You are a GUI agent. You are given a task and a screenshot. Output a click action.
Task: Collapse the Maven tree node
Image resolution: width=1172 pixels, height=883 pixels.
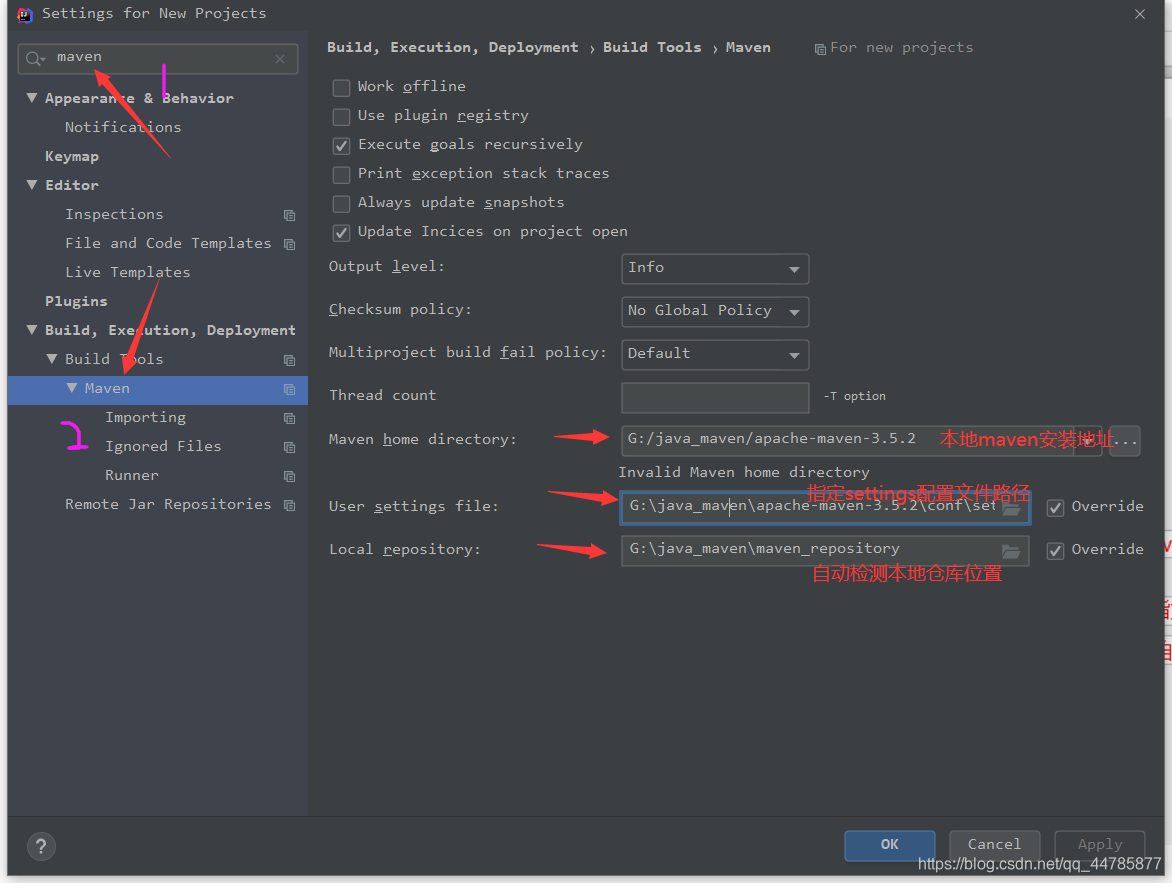coord(72,388)
